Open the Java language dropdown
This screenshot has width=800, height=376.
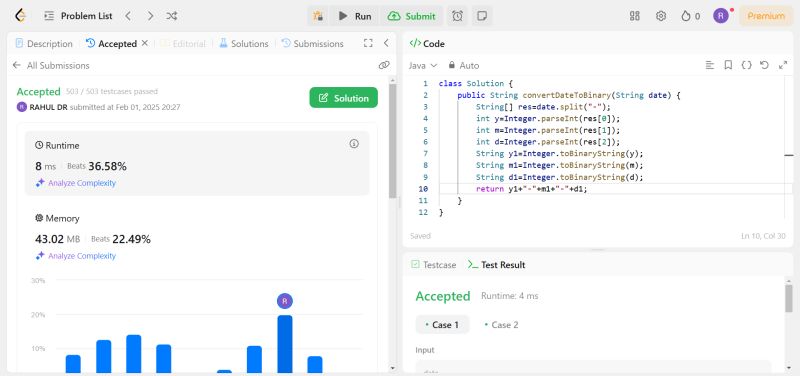tap(423, 65)
